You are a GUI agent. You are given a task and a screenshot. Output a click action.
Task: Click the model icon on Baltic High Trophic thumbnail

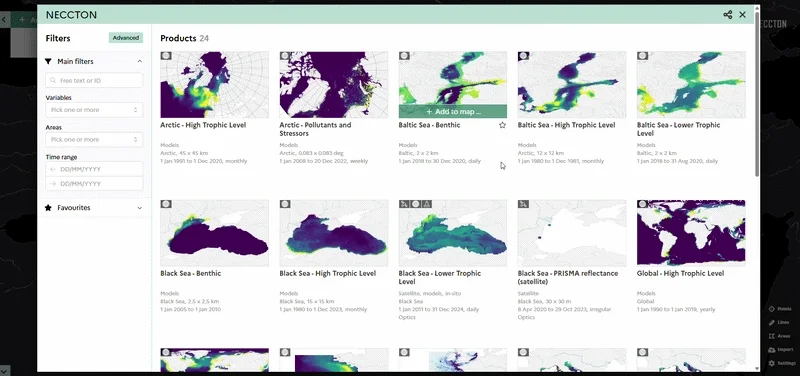tap(523, 56)
